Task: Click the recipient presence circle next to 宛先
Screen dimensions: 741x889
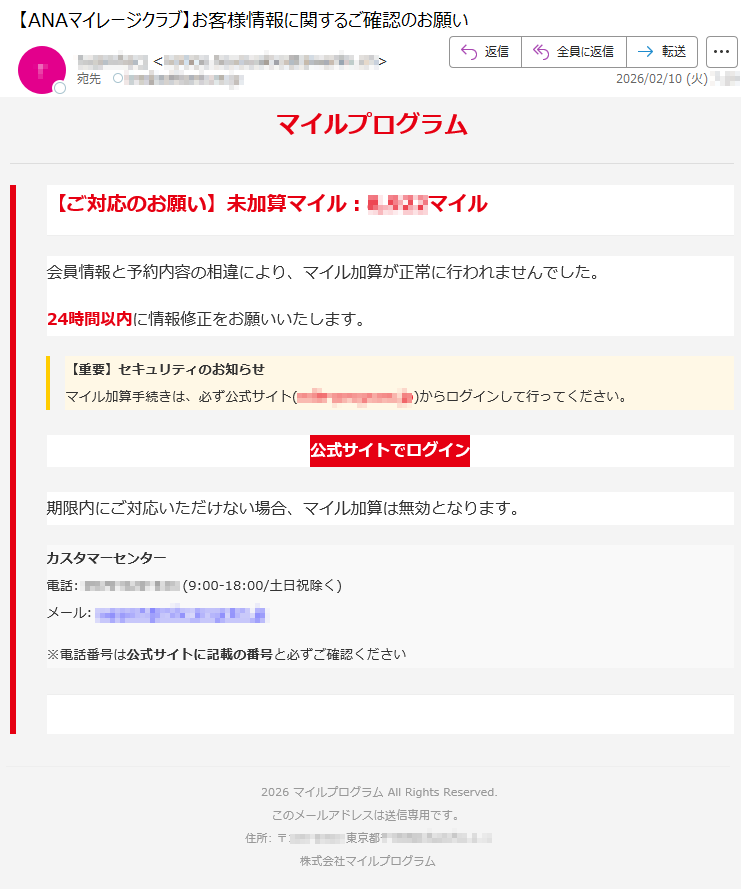Action: 118,78
